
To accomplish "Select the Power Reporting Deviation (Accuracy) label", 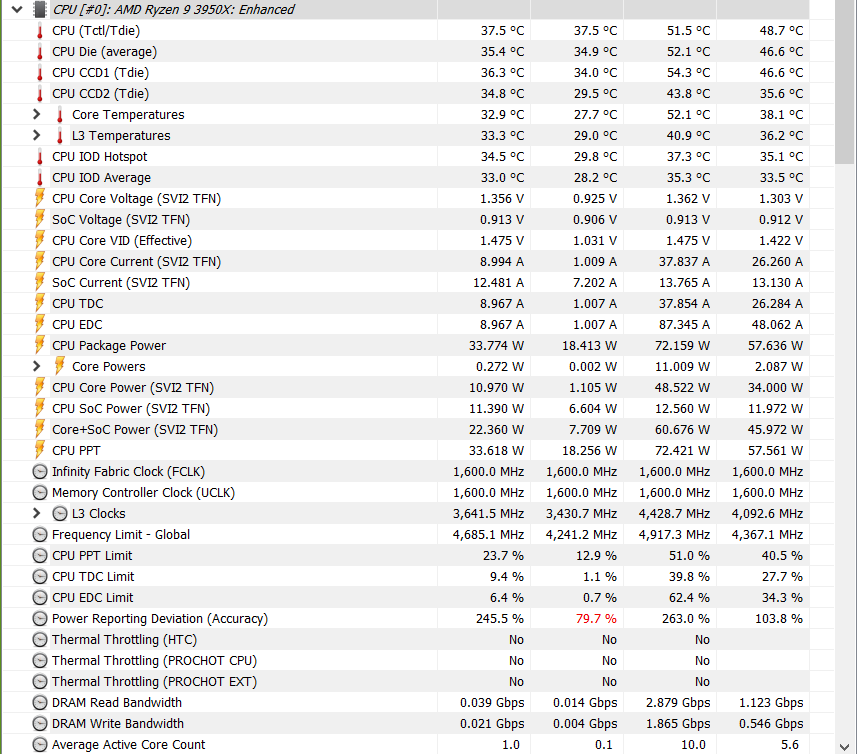I will (x=160, y=618).
